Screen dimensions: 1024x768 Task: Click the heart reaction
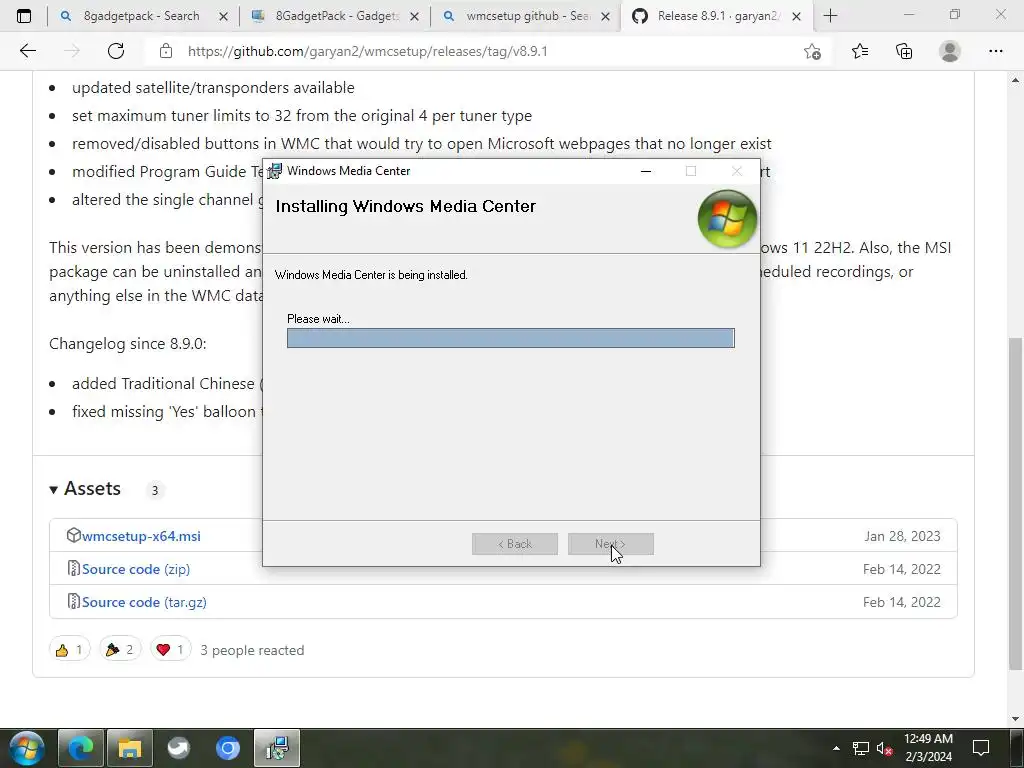point(170,650)
